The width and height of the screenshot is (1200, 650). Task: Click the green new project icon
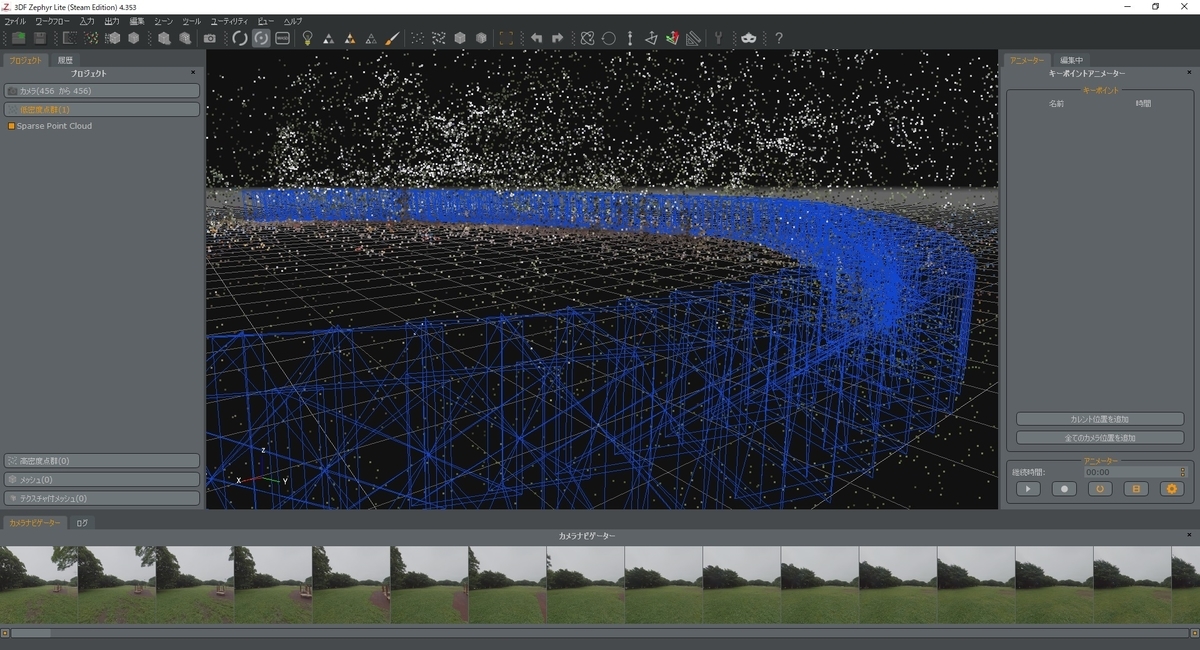coord(18,38)
